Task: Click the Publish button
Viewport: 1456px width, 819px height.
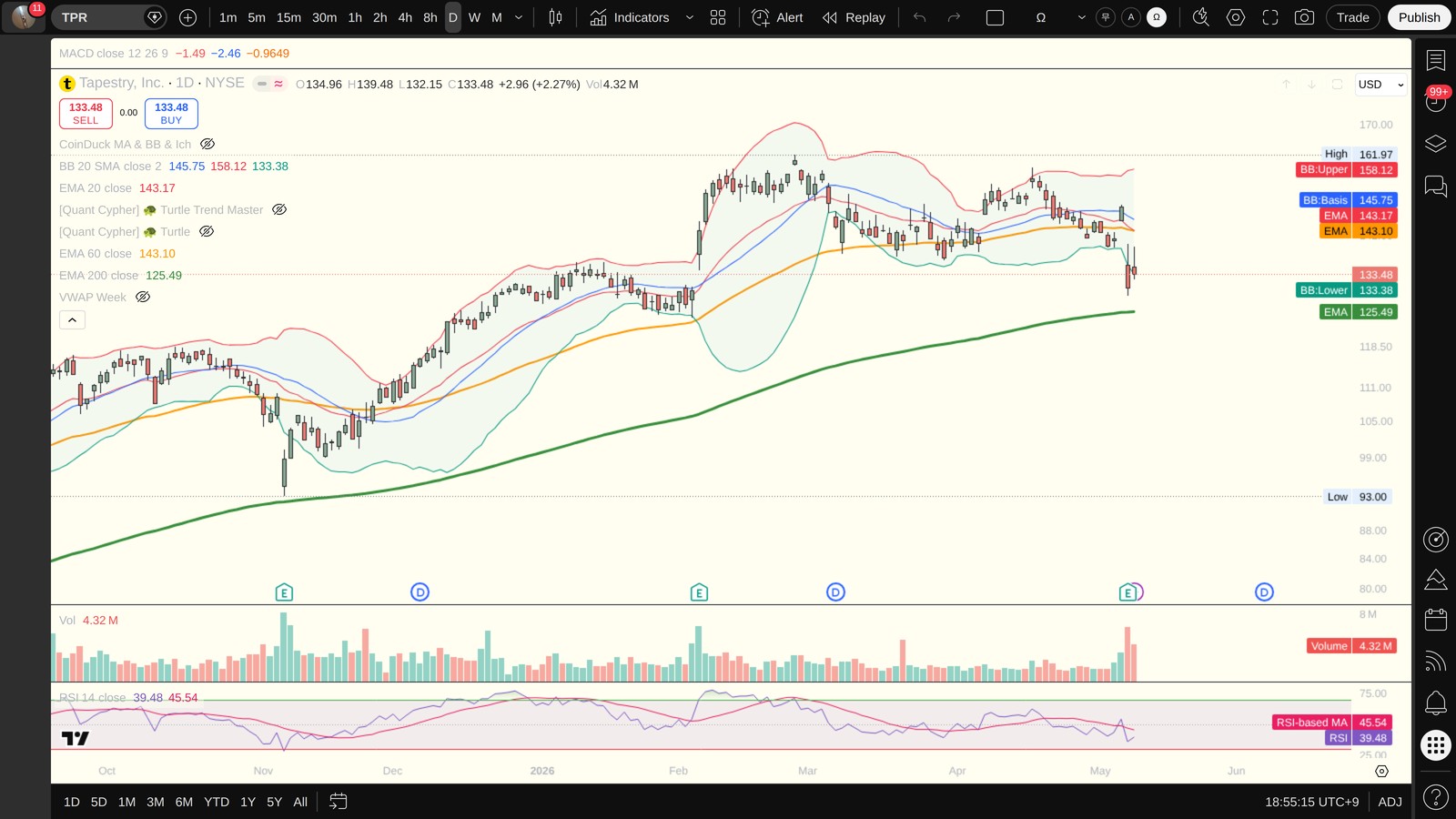Action: point(1419,17)
